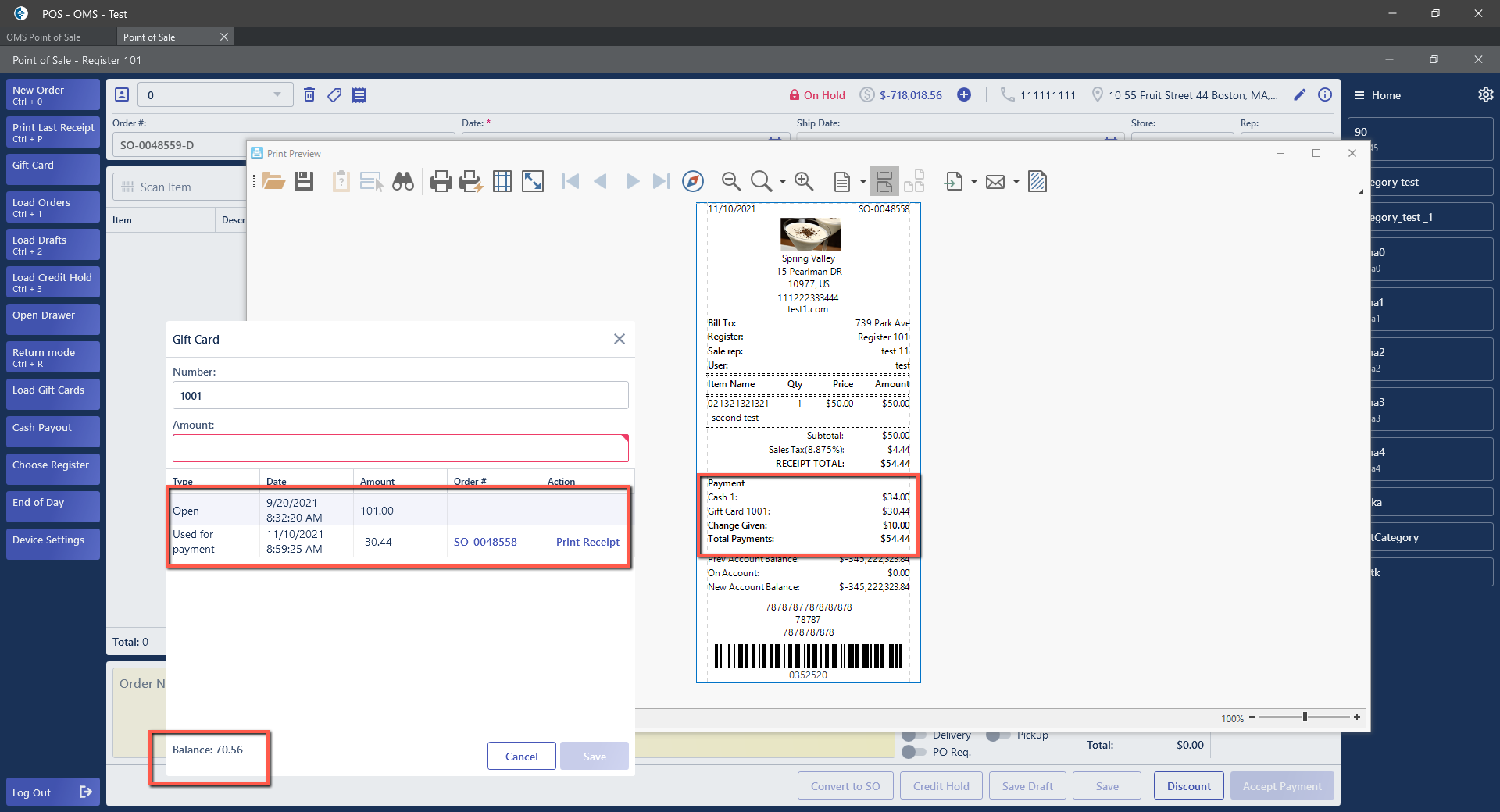The width and height of the screenshot is (1500, 812).
Task: Delete order using the trash can icon
Action: (309, 95)
